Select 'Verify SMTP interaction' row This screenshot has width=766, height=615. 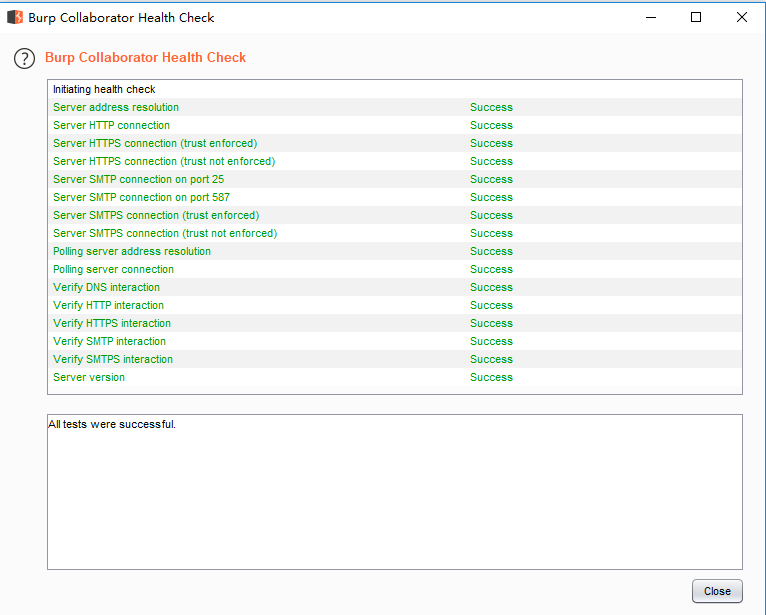395,341
